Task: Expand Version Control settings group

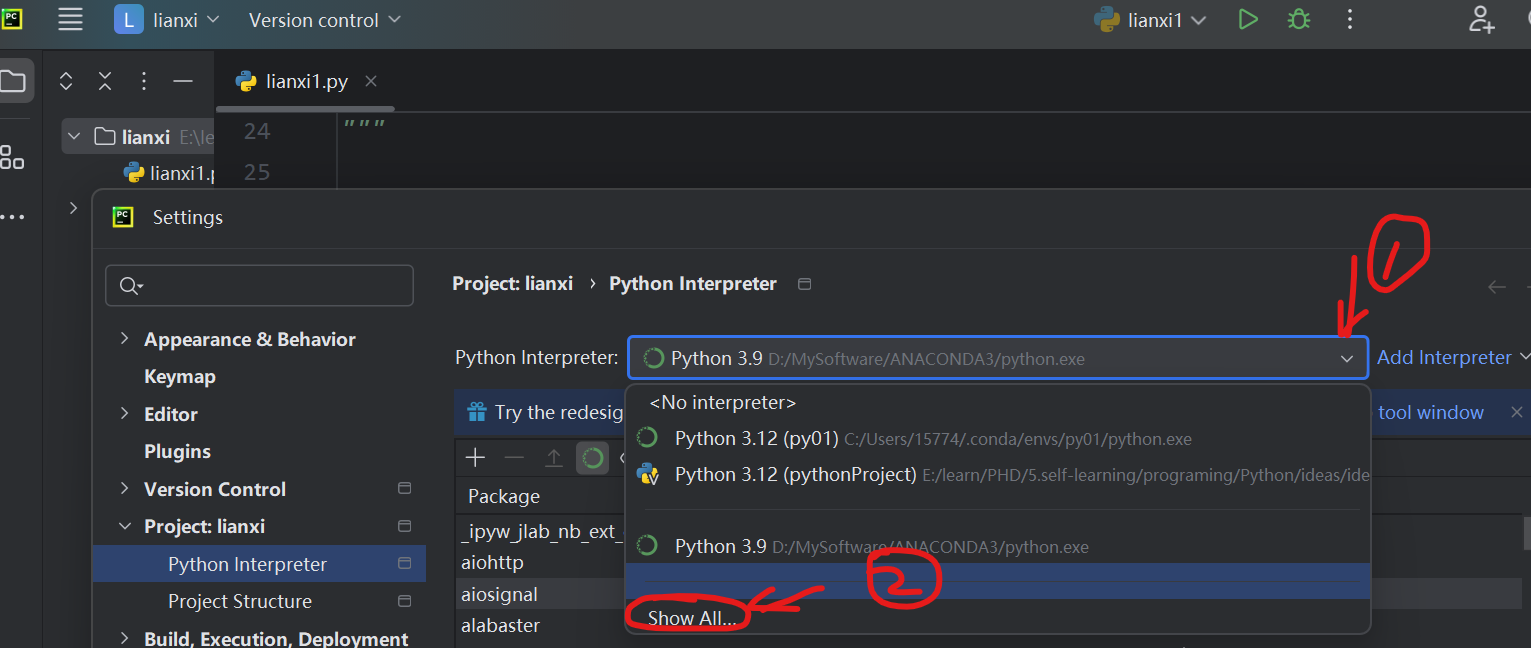Action: (x=124, y=489)
